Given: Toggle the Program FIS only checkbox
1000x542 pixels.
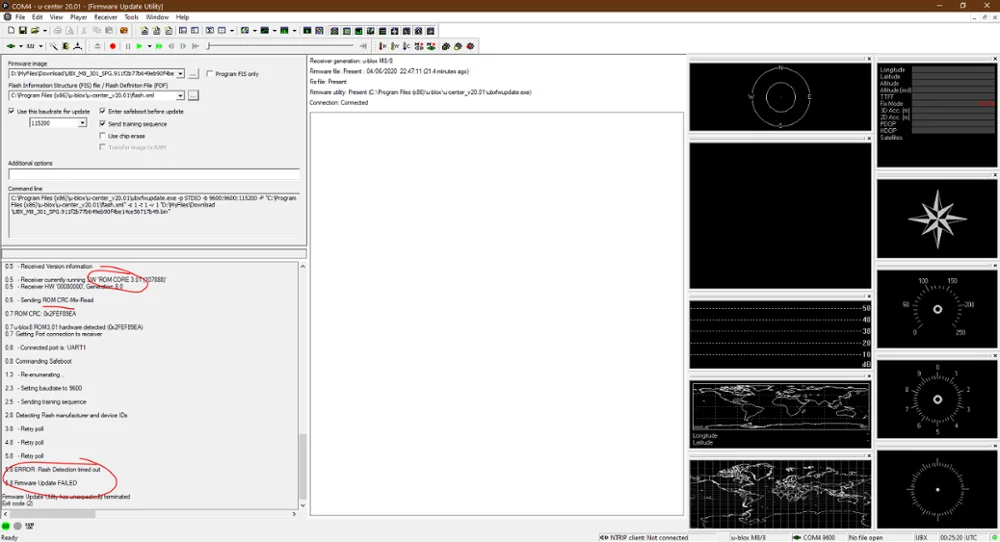Looking at the screenshot, I should pyautogui.click(x=210, y=73).
